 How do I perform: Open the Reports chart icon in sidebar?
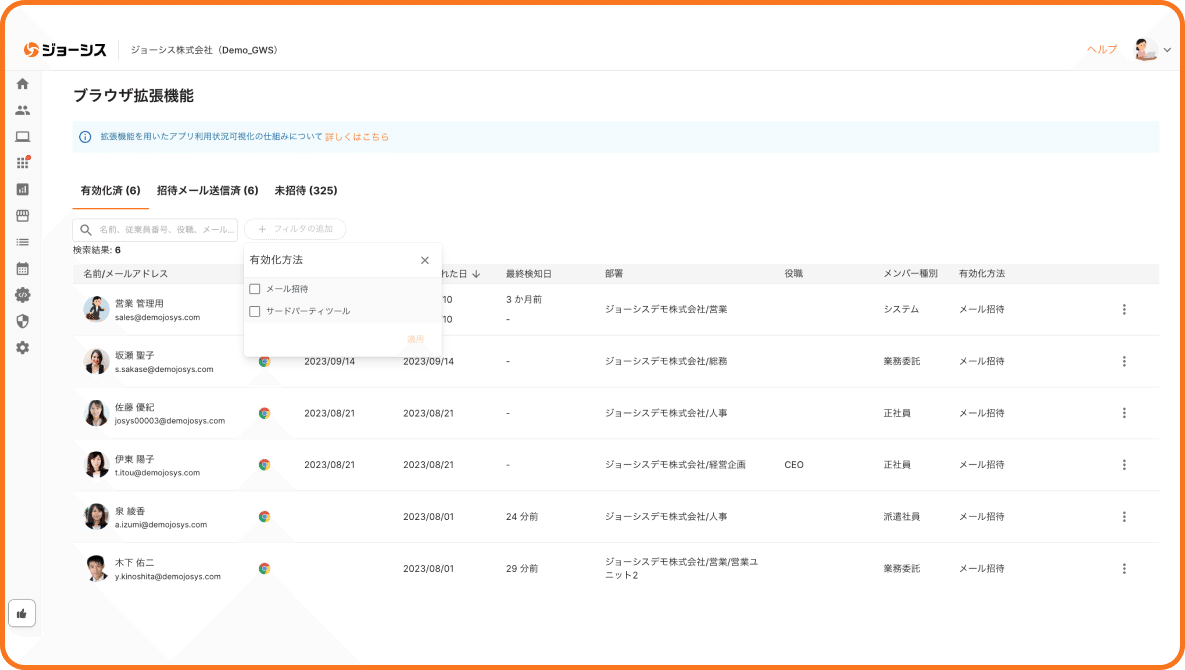(23, 189)
